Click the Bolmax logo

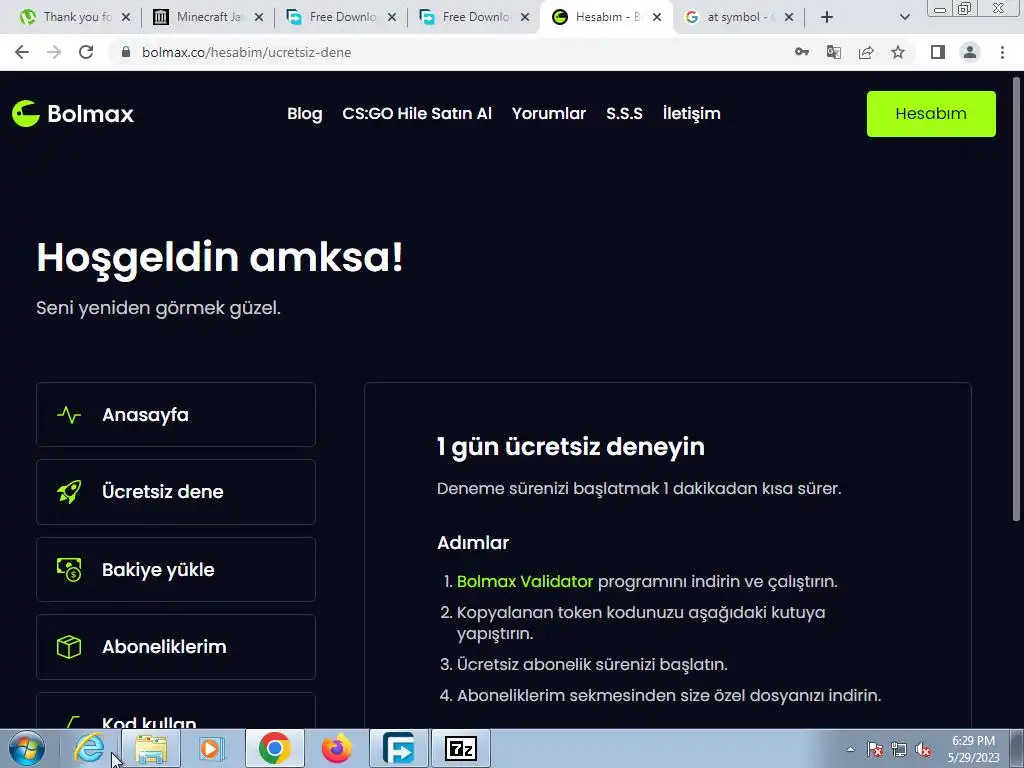72,114
